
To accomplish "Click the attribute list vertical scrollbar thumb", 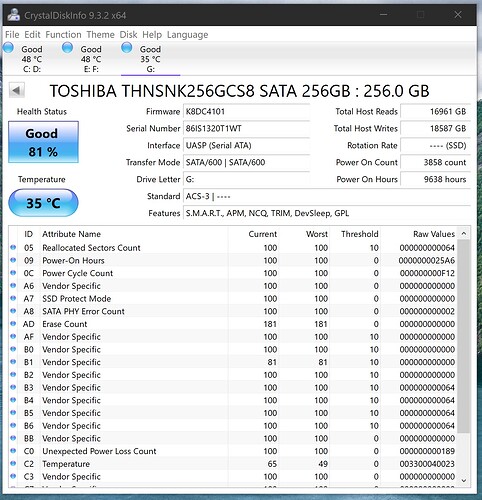I will [464, 336].
